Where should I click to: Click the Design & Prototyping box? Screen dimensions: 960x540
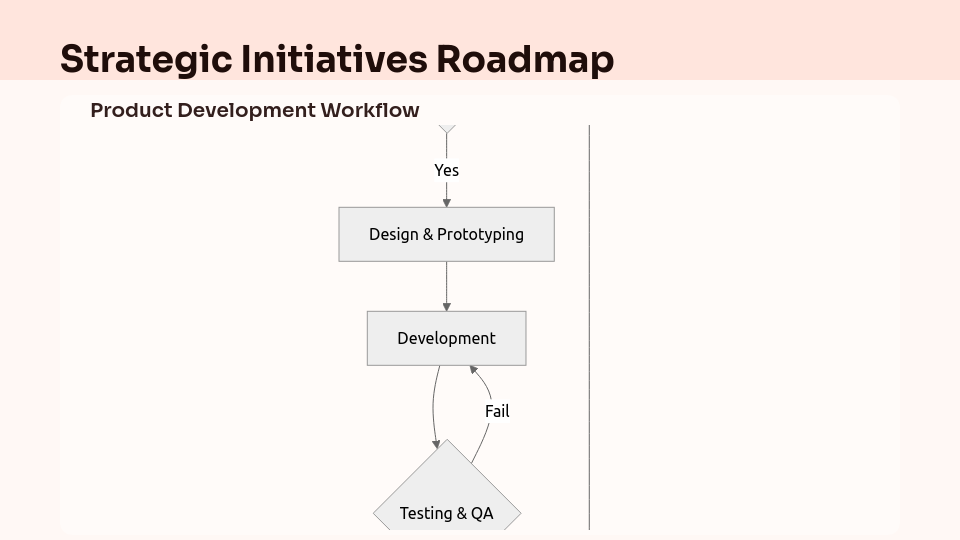coord(446,234)
